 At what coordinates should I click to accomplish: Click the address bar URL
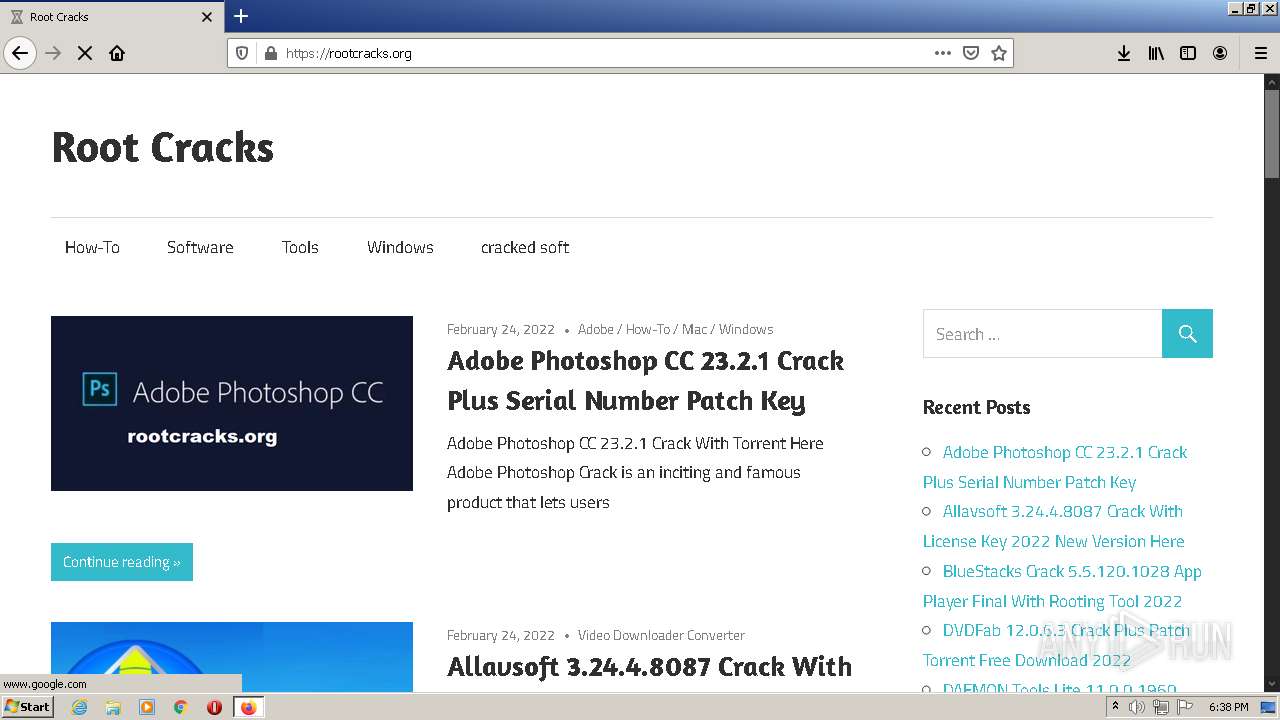[348, 53]
